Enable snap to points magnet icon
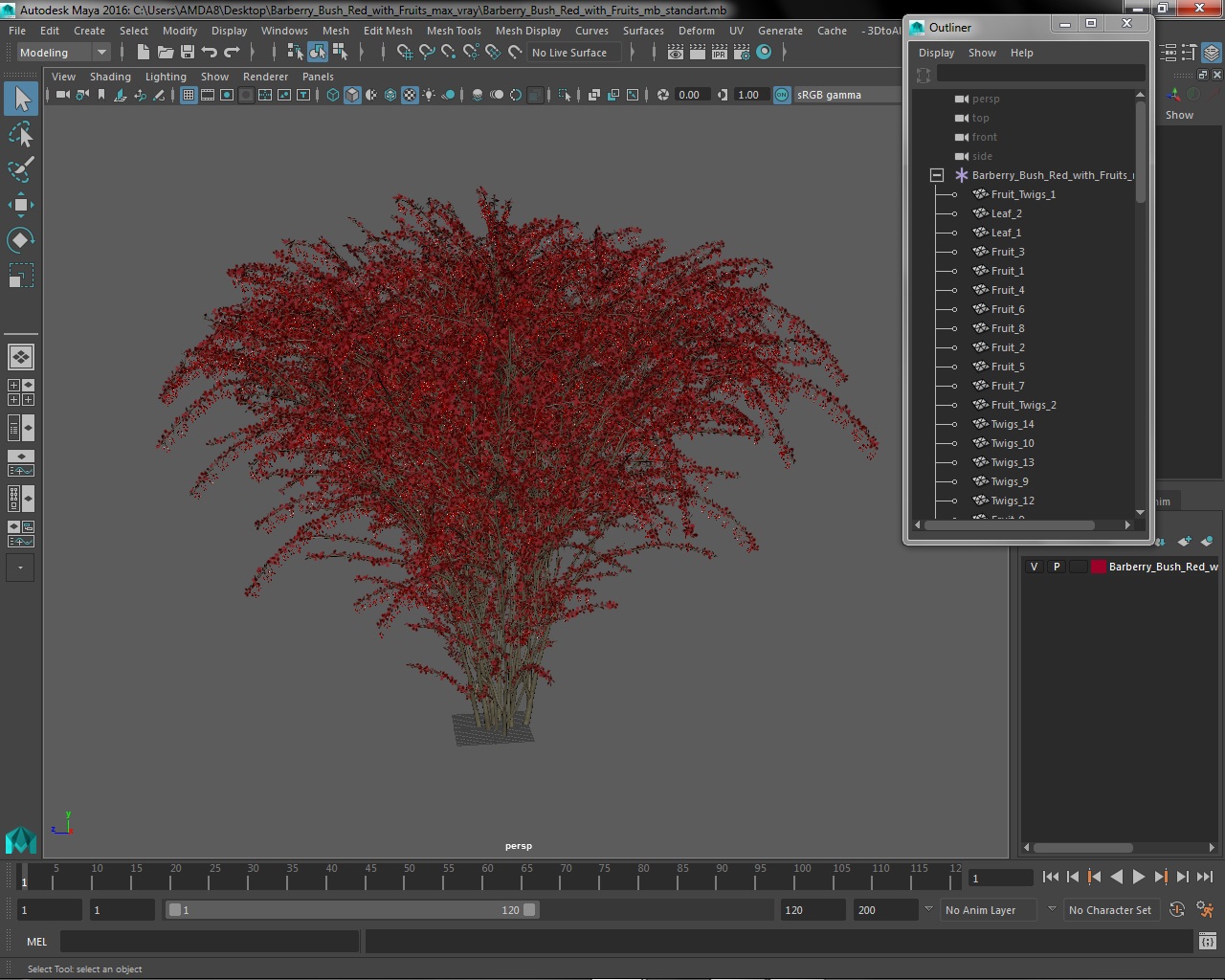 tap(449, 53)
